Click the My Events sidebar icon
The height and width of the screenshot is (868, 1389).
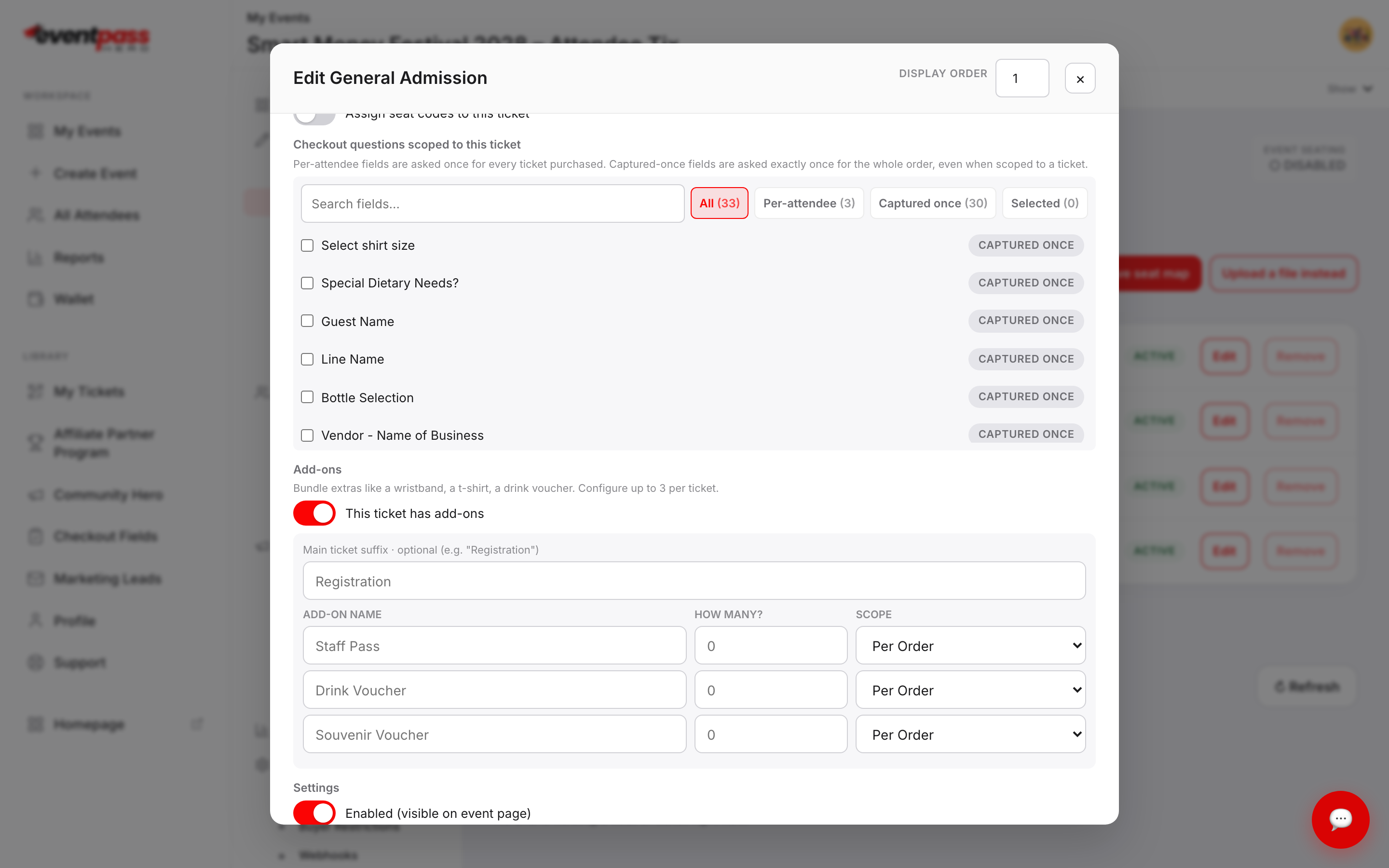point(36,132)
